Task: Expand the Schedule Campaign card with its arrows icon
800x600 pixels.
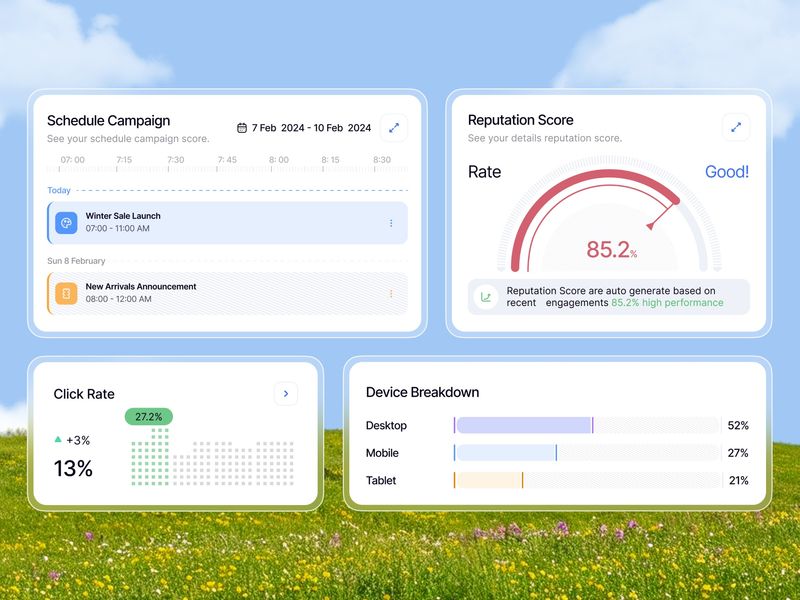Action: point(393,128)
